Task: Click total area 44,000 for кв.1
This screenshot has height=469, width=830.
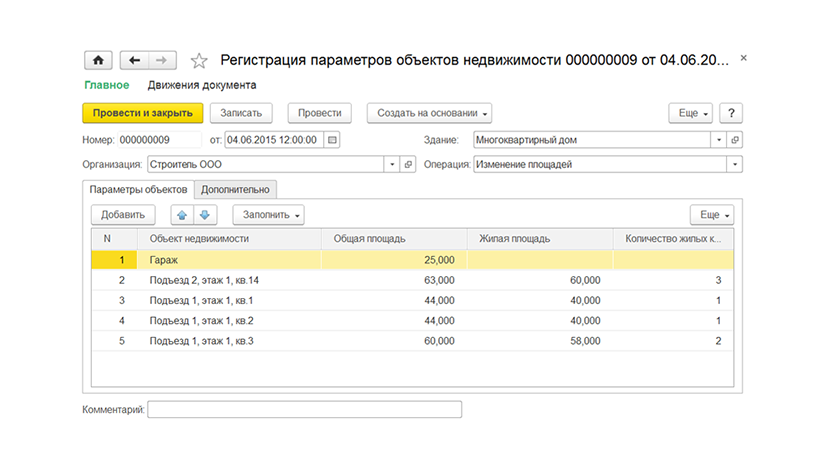Action: pos(439,300)
